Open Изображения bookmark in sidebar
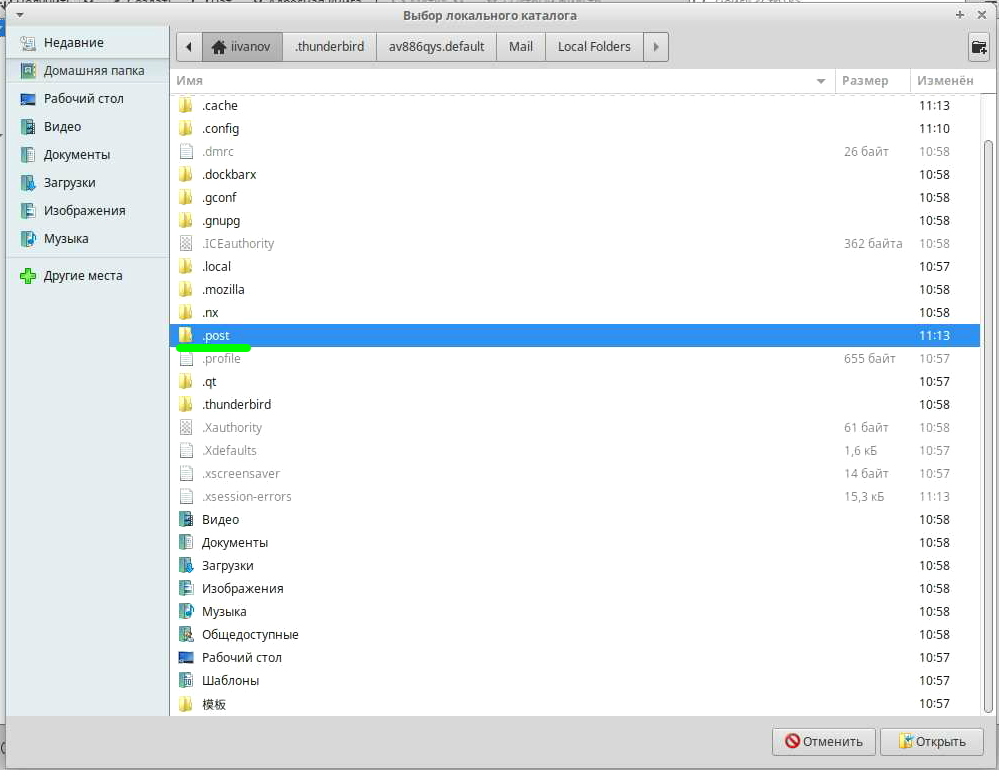 tap(87, 211)
